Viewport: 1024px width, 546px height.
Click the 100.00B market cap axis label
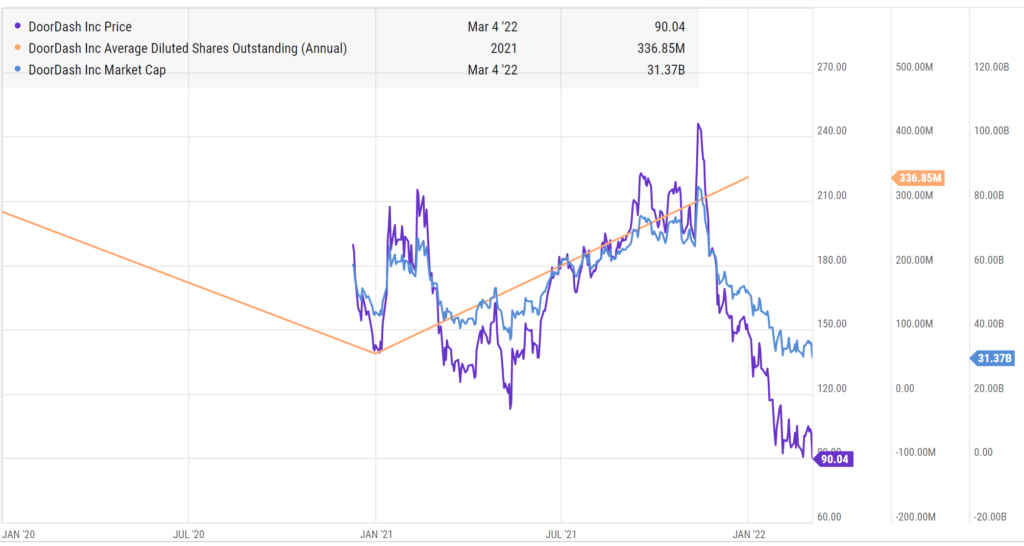click(x=991, y=131)
